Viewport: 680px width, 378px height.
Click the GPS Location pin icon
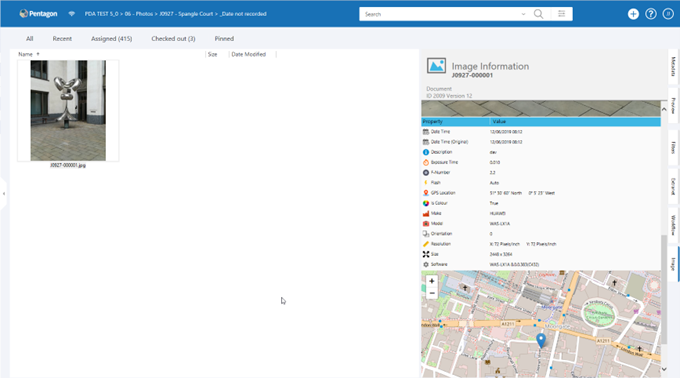pos(426,193)
